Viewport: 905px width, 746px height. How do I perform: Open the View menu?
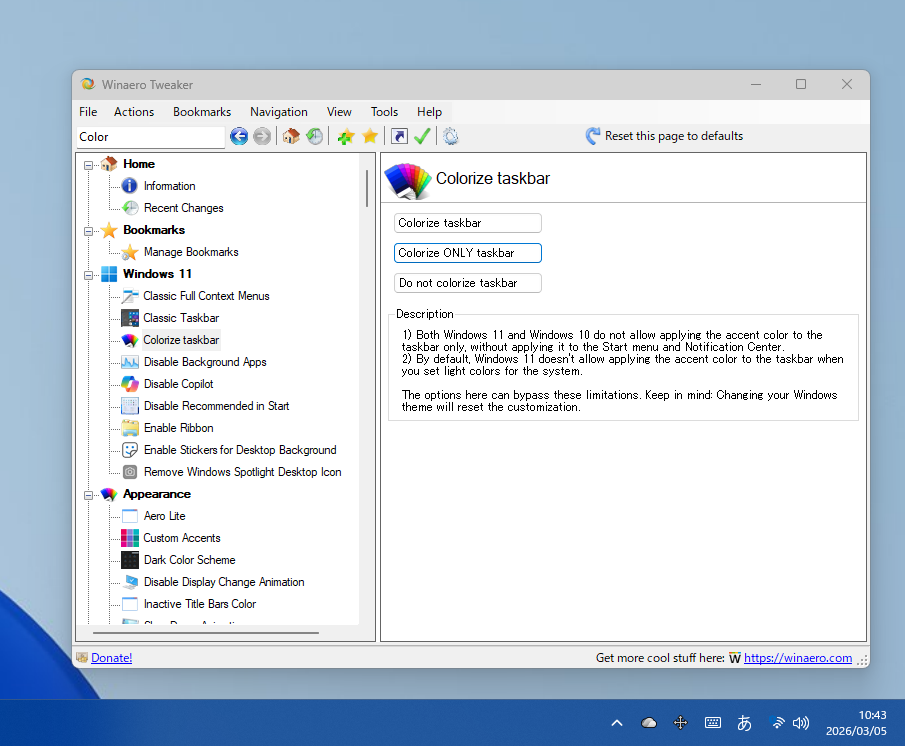(x=339, y=112)
